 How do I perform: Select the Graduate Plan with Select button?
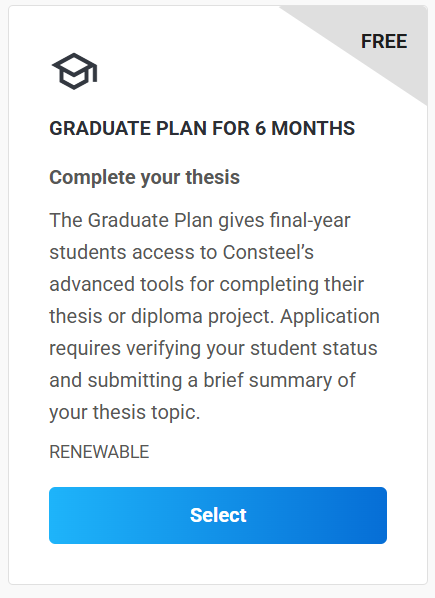(218, 515)
